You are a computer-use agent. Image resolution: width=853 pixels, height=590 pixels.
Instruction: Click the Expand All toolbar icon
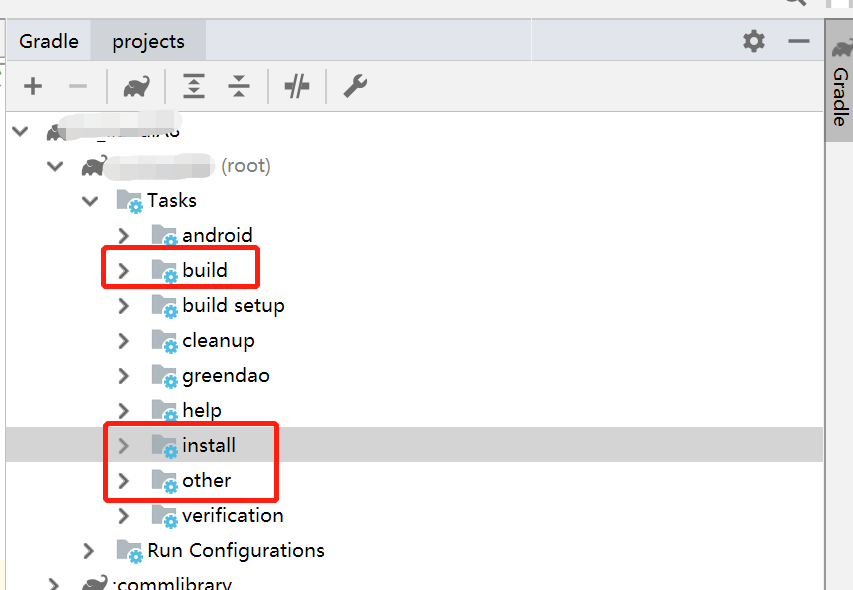click(x=194, y=86)
